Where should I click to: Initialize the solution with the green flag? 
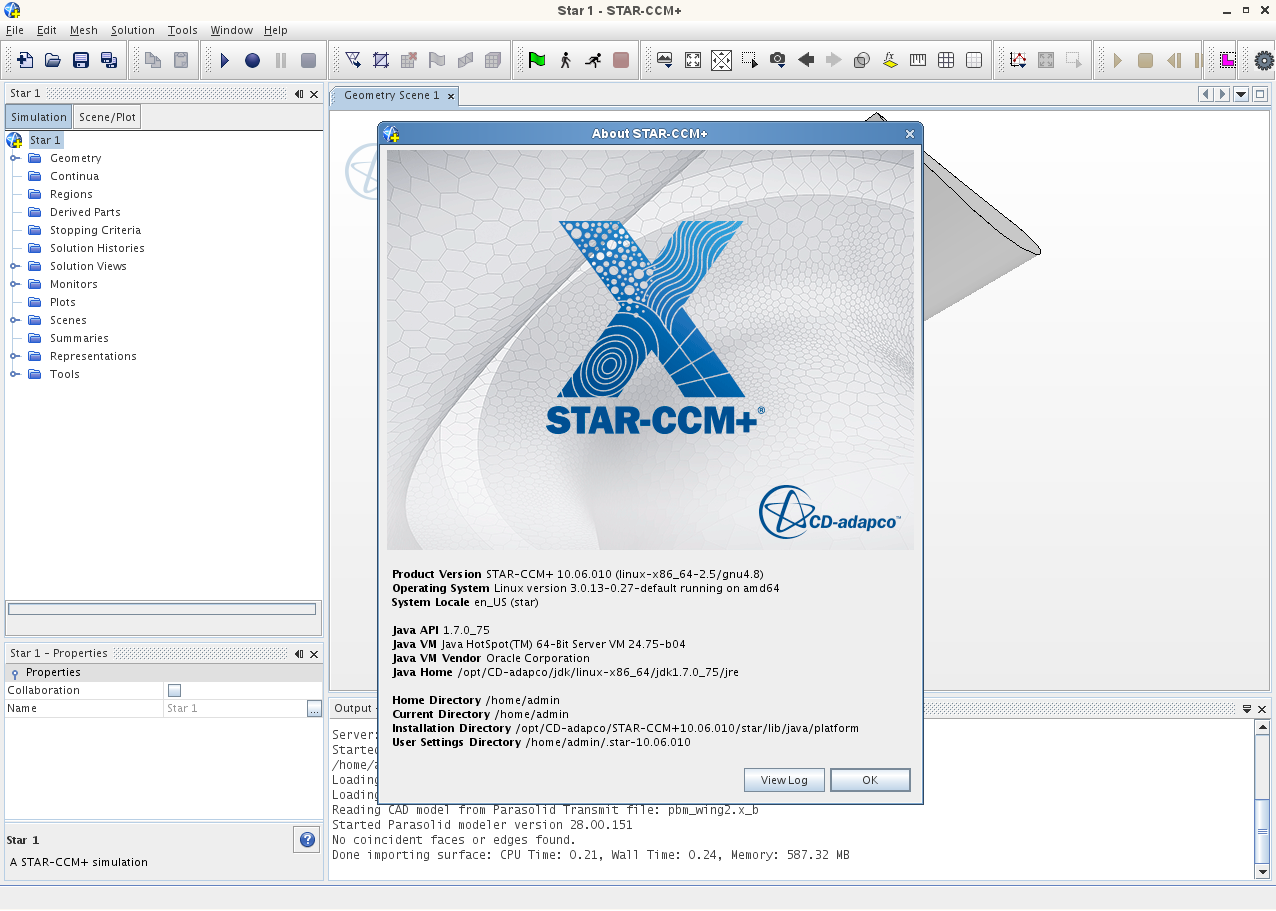click(537, 60)
